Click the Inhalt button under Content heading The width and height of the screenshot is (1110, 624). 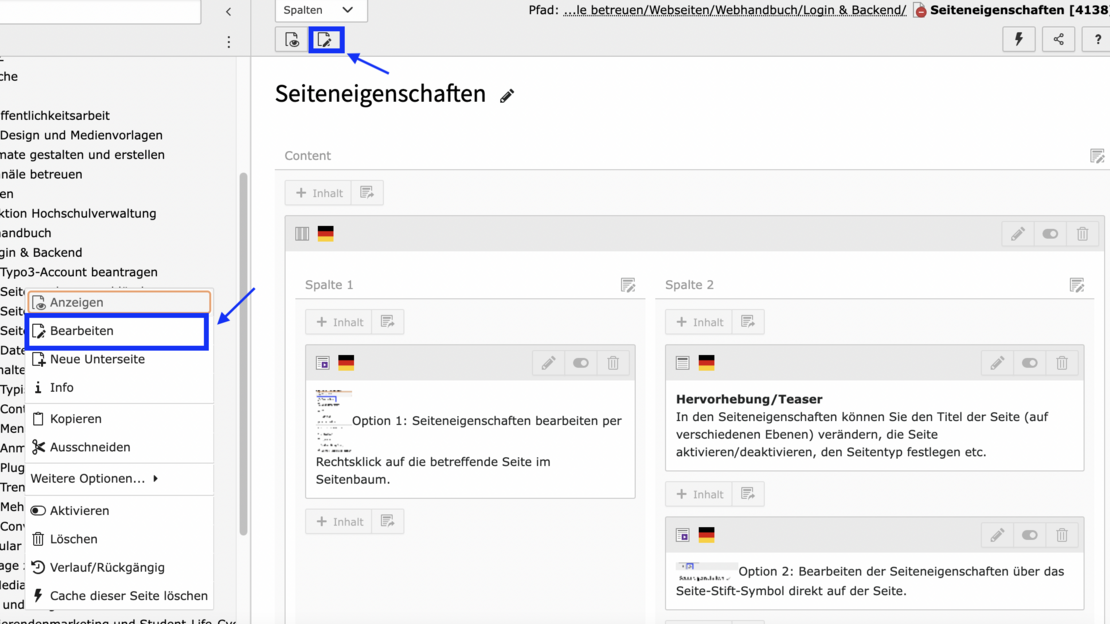pos(319,193)
